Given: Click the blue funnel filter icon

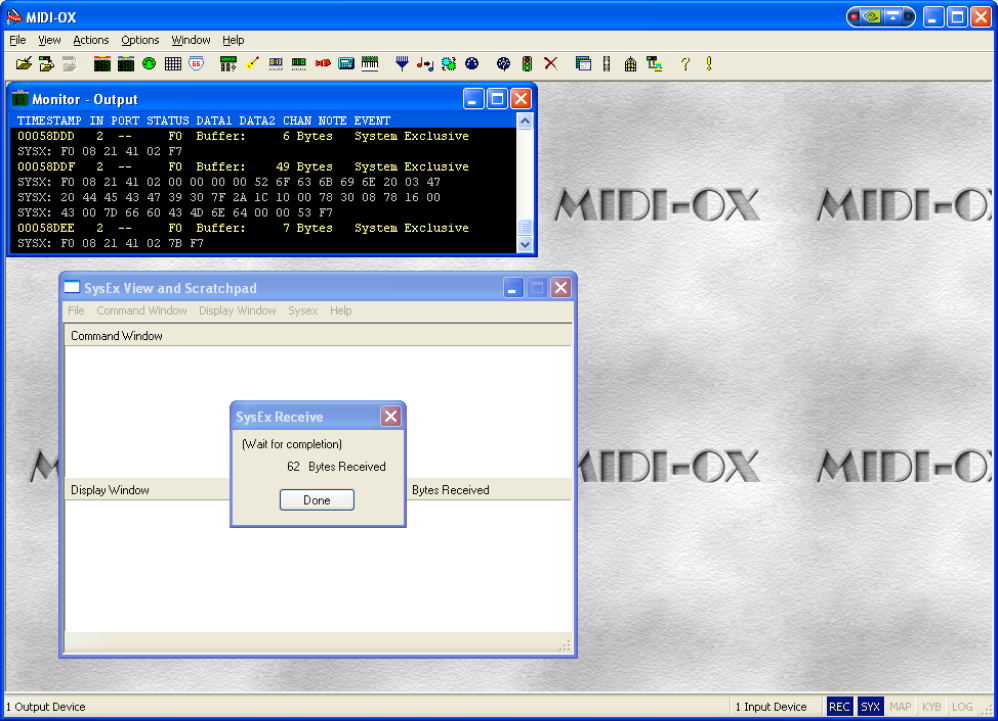Looking at the screenshot, I should tap(402, 64).
